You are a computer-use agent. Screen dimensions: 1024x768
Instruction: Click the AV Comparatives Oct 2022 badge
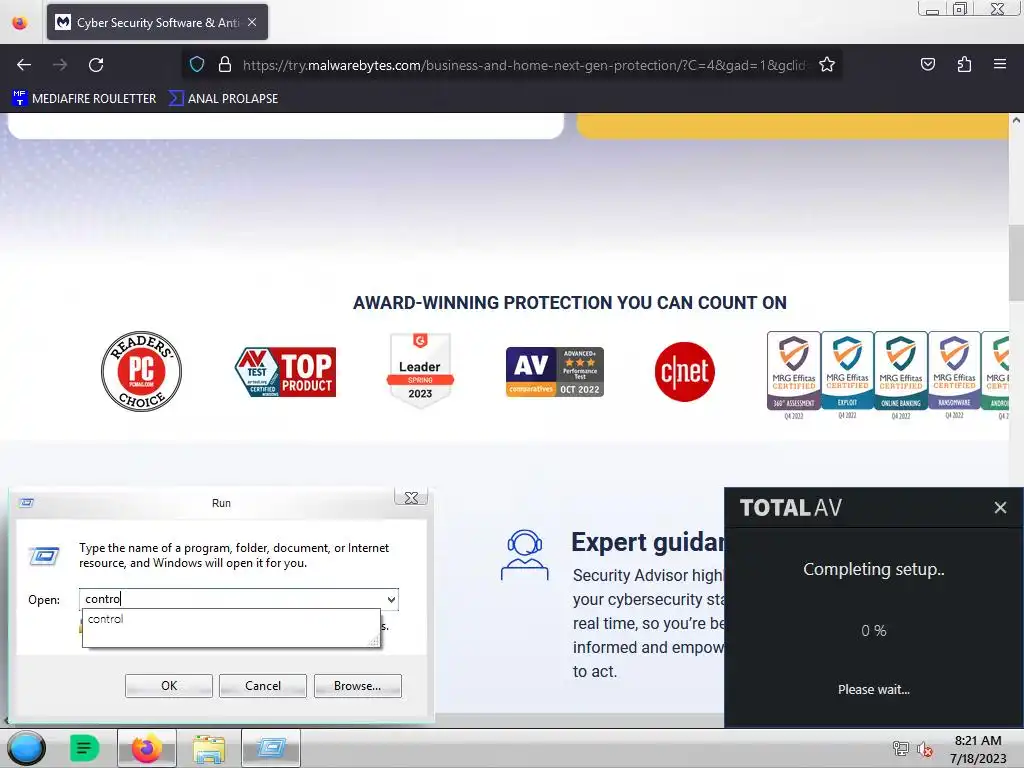[x=555, y=372]
